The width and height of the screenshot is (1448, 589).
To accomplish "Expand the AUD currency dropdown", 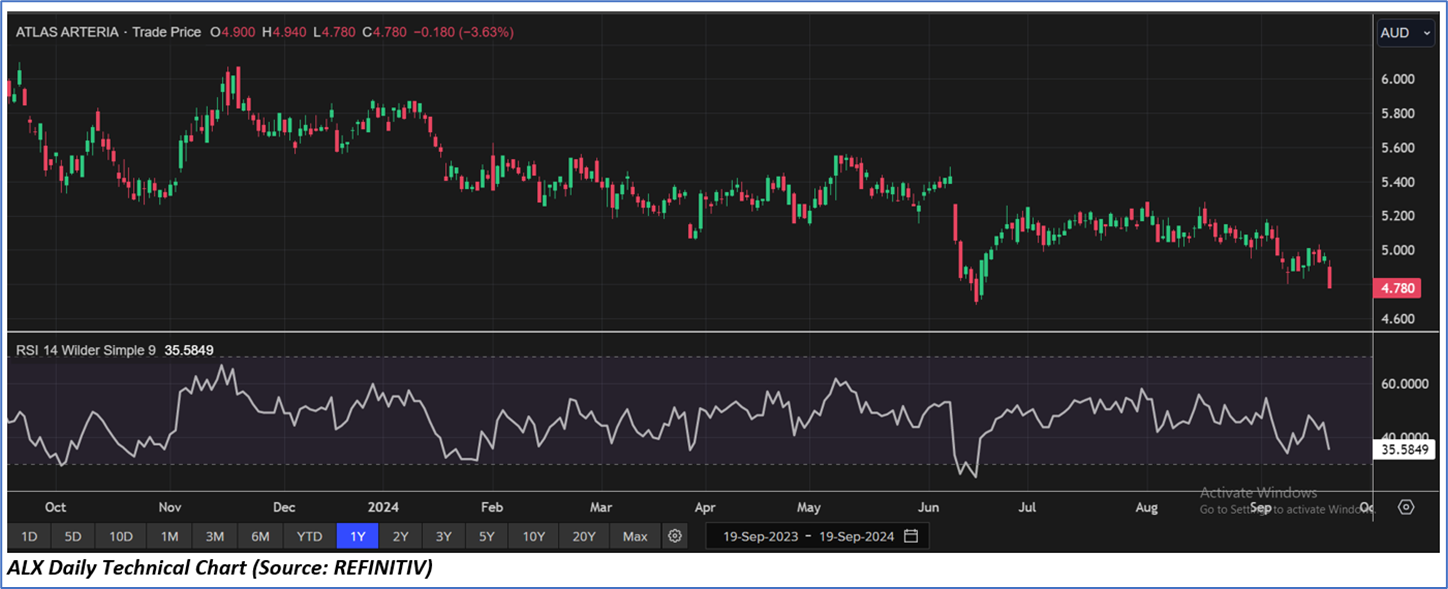I will click(1405, 33).
